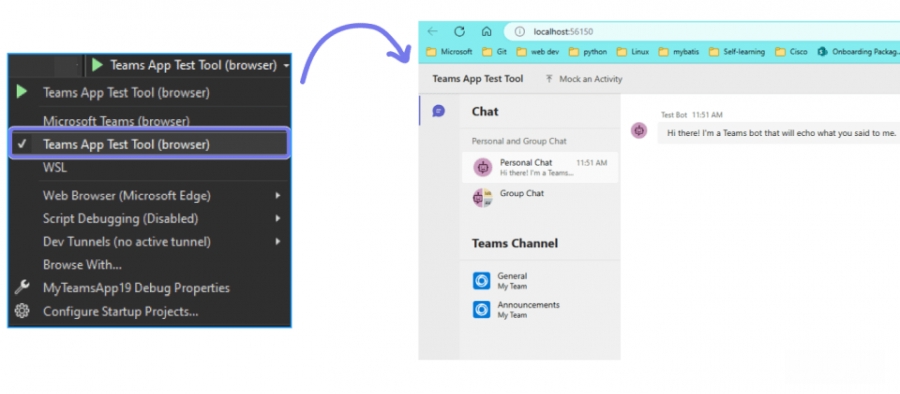
Task: Click the gear Configure Startup Projects icon
Action: 22,311
